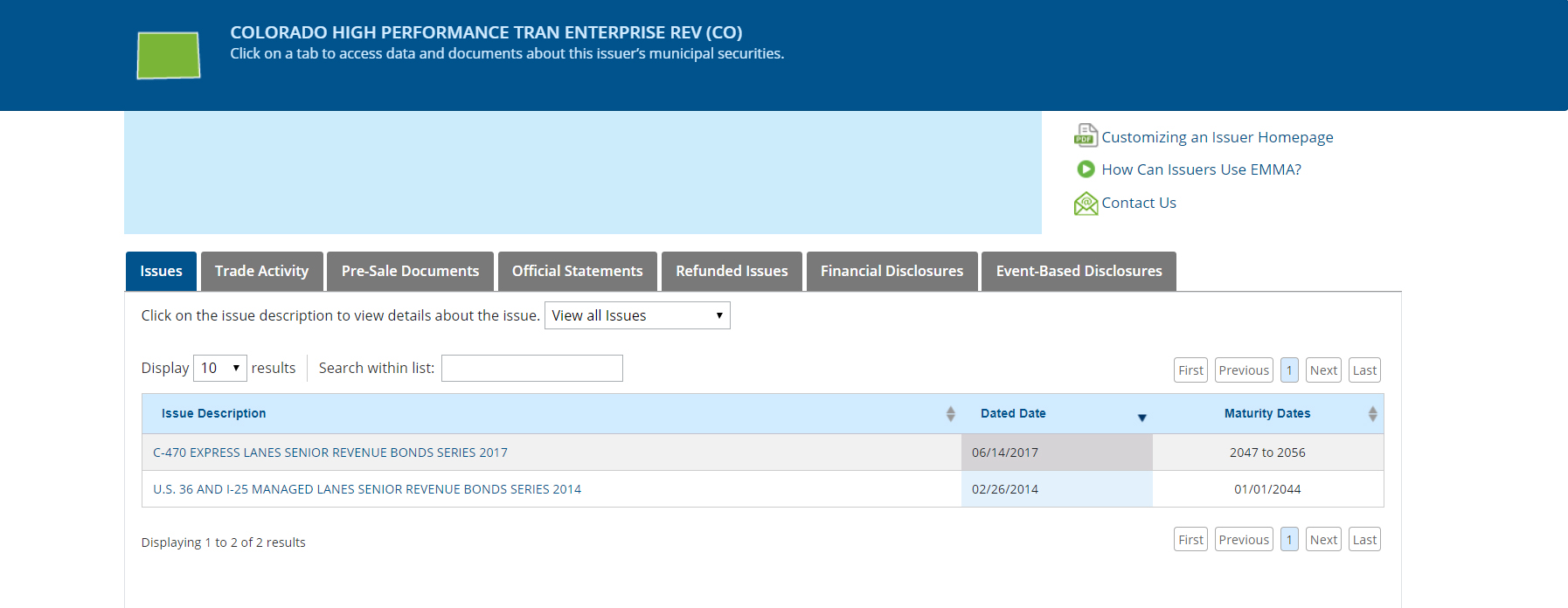Switch to the Trade Activity tab
1568x608 pixels.
(261, 272)
